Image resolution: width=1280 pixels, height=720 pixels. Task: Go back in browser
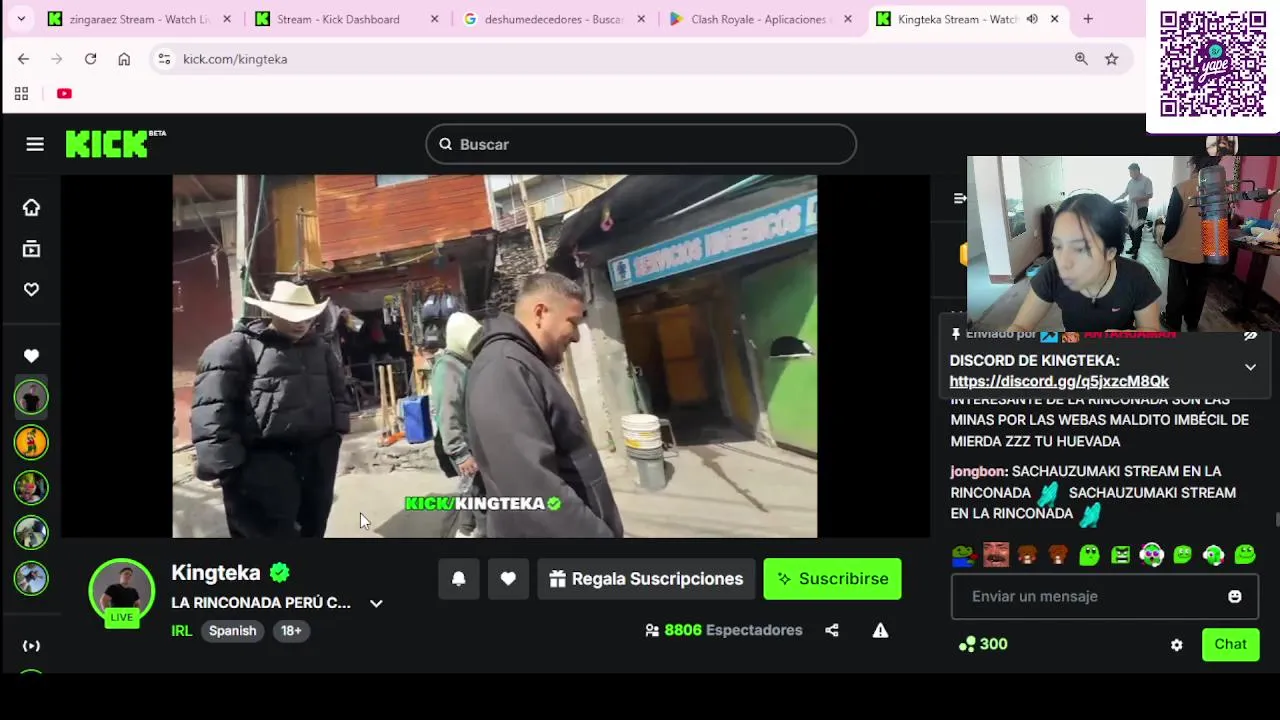point(23,59)
